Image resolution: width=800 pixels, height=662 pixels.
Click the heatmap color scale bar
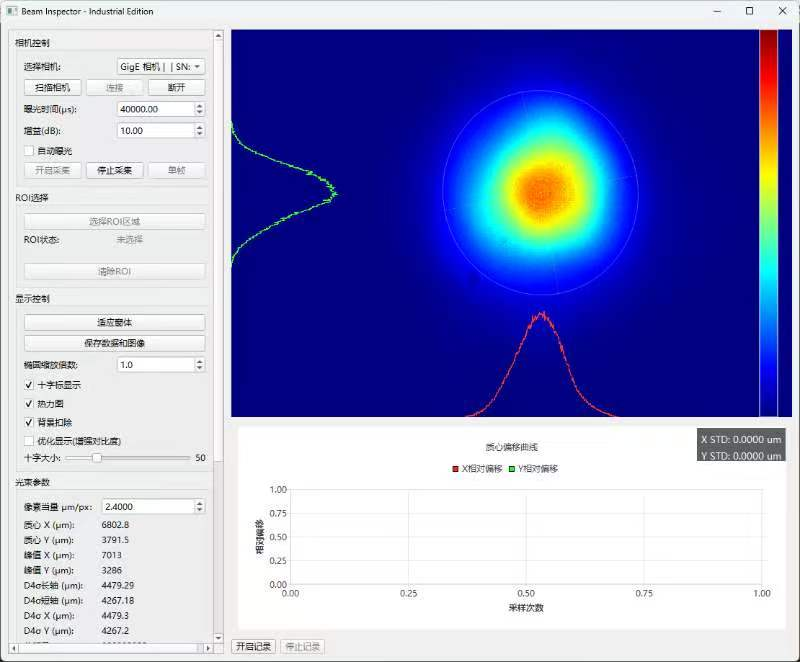click(768, 223)
